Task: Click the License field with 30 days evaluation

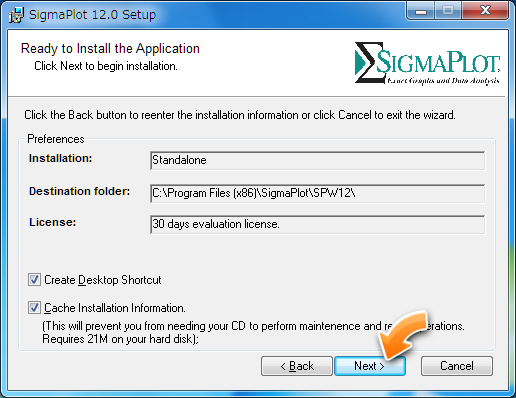Action: 318,224
